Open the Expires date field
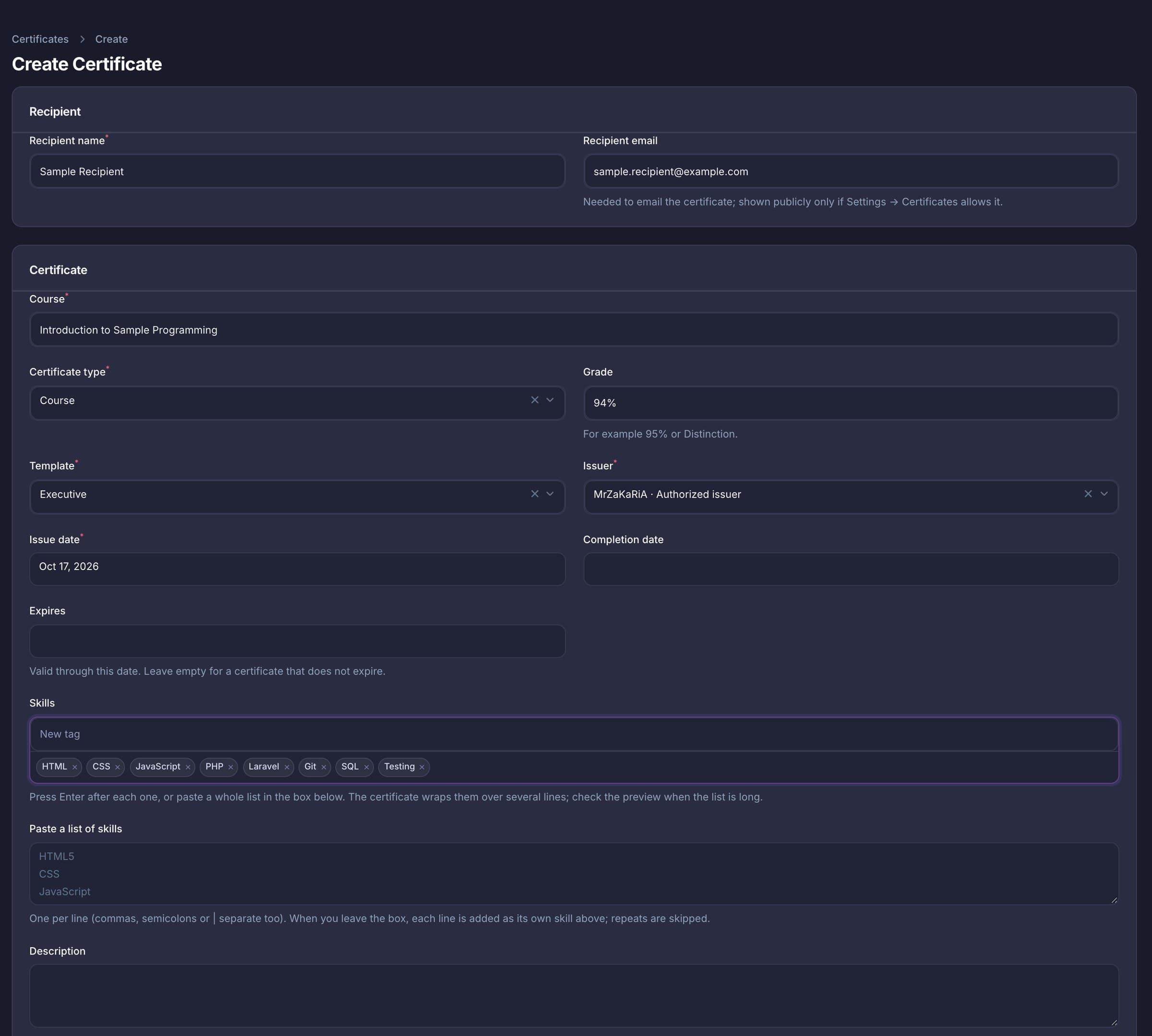The width and height of the screenshot is (1152, 1036). [297, 641]
